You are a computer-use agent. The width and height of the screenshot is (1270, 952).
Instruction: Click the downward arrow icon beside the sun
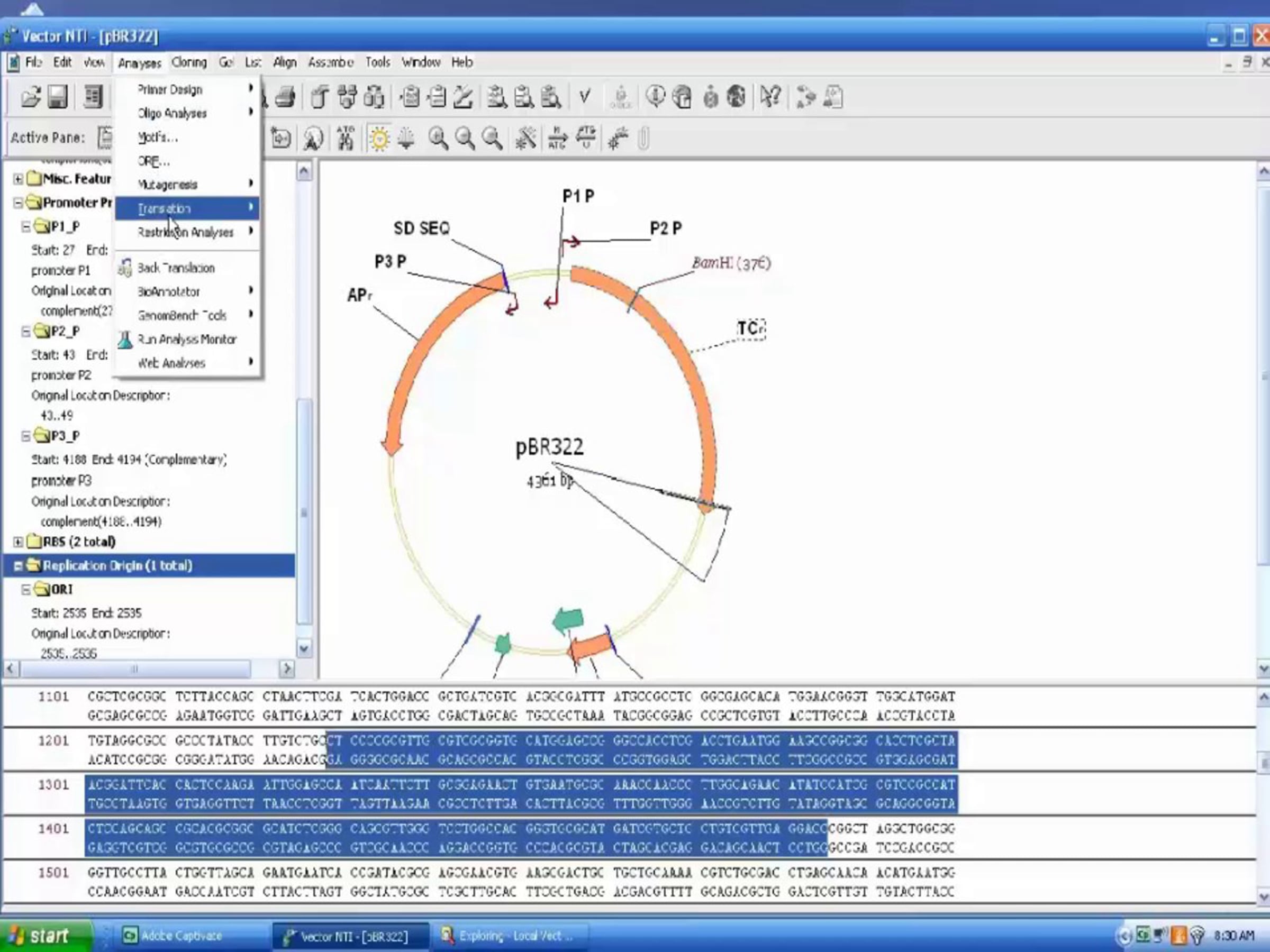tap(406, 138)
